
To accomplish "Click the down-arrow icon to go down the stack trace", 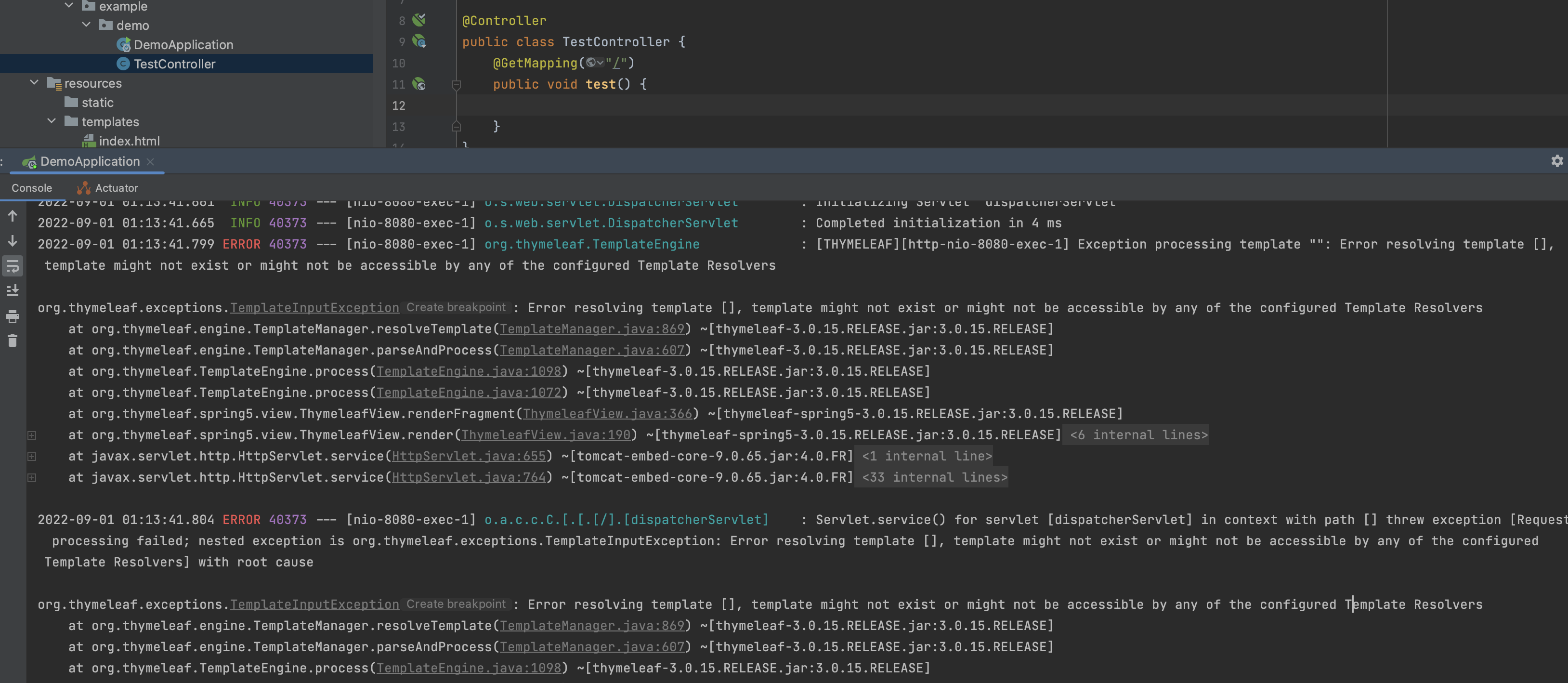I will (x=12, y=240).
